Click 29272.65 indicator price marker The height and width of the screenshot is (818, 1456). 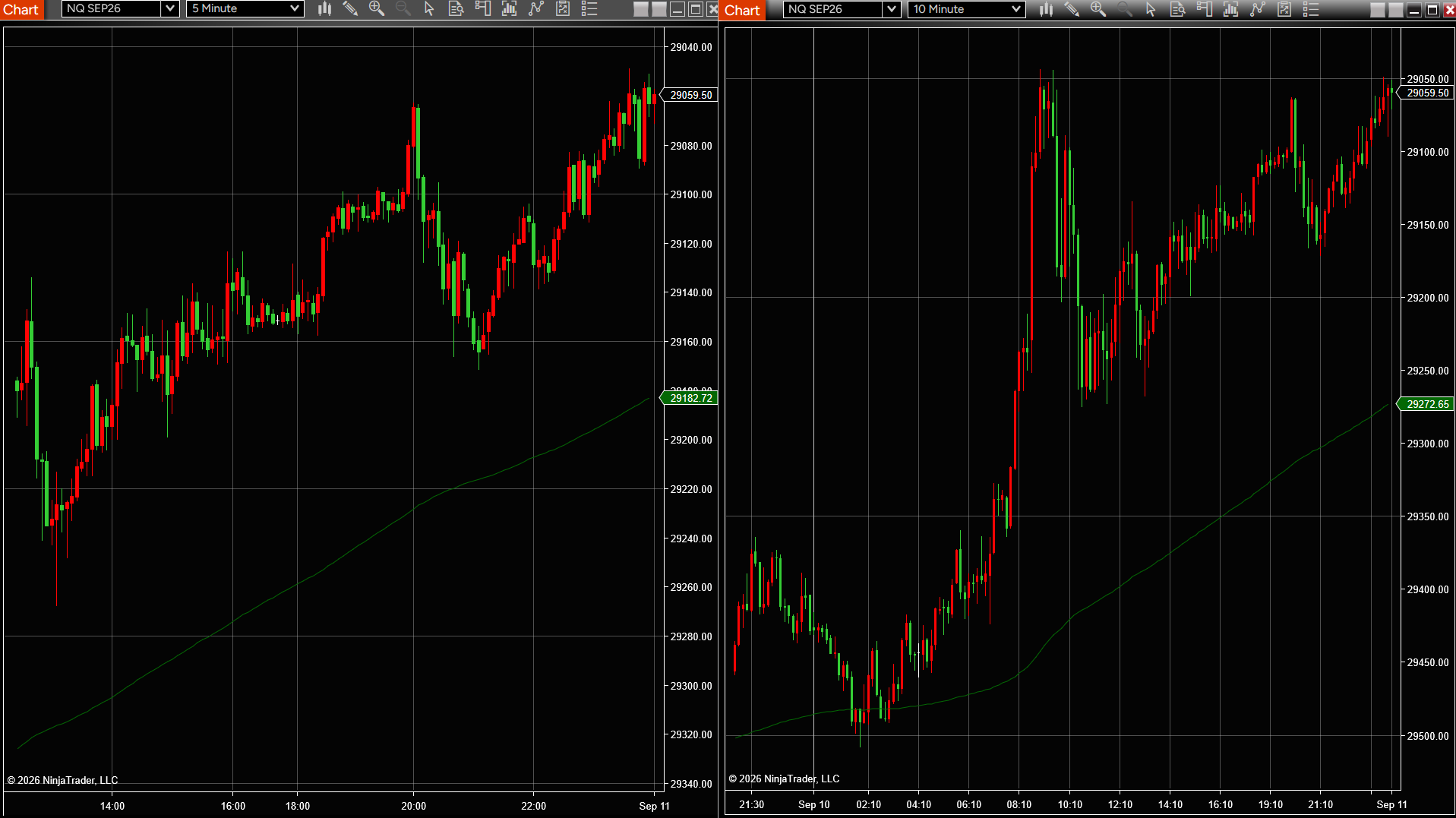pyautogui.click(x=1426, y=404)
